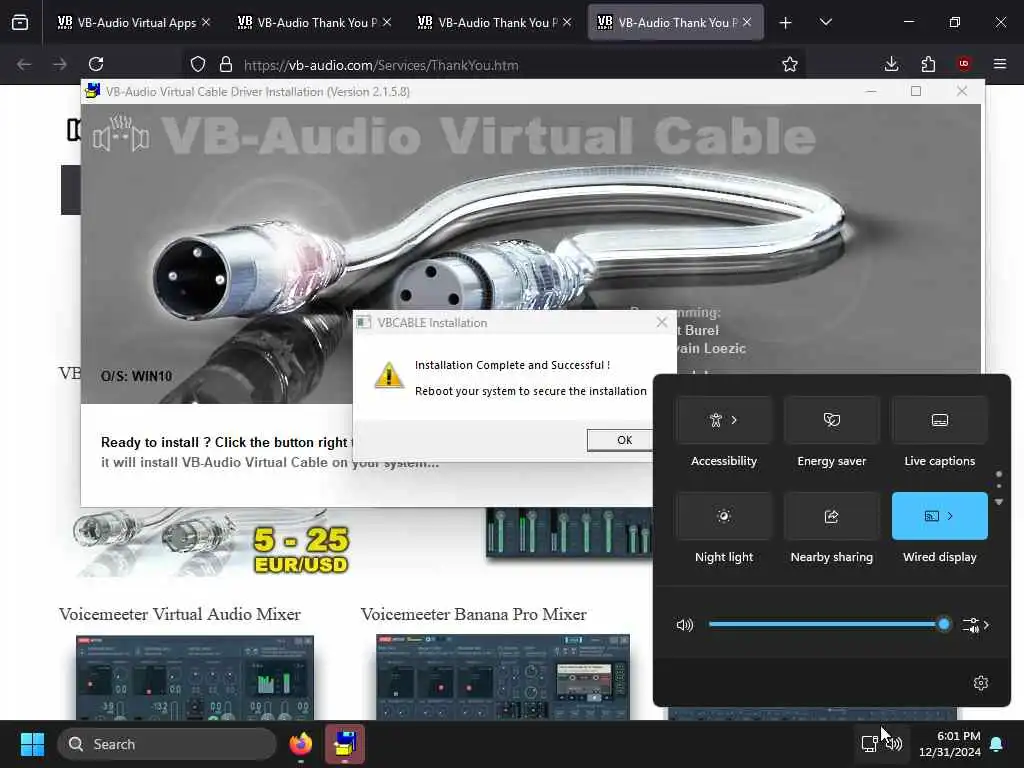Image resolution: width=1024 pixels, height=768 pixels.
Task: Expand Wired display options chevron
Action: [950, 516]
